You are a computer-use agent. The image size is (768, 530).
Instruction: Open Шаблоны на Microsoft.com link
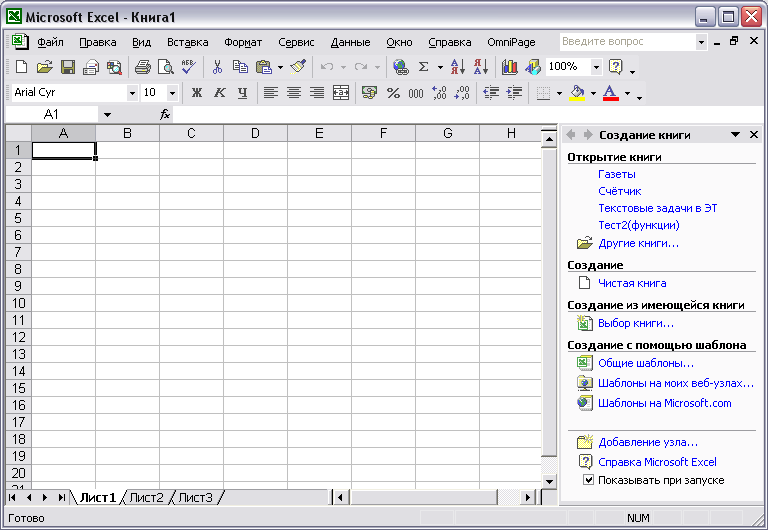point(664,403)
